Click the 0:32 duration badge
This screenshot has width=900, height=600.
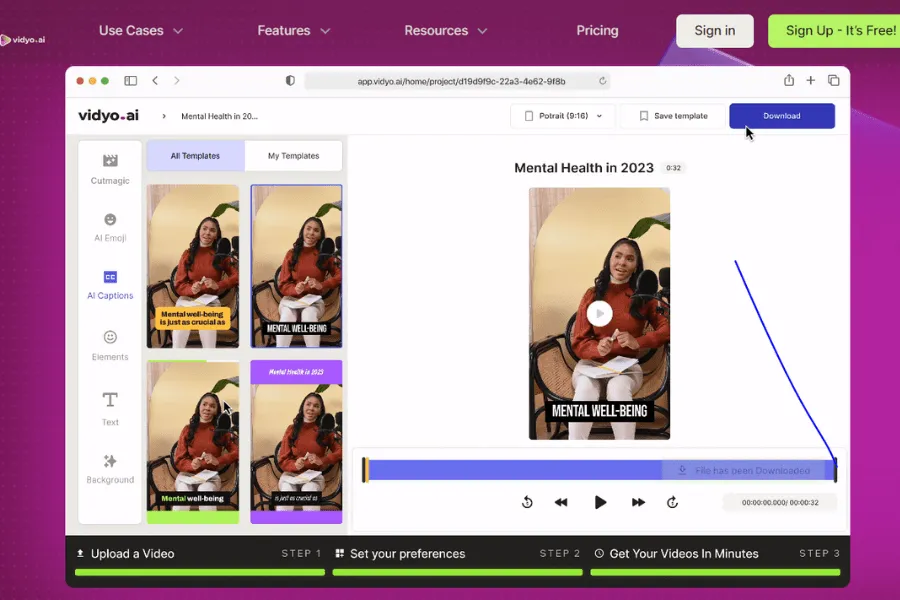[x=673, y=168]
